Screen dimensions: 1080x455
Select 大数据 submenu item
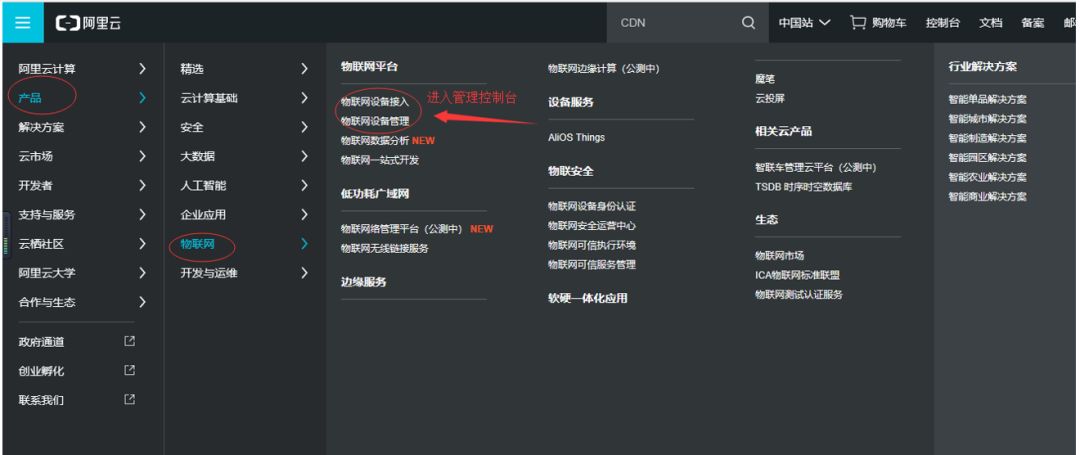[x=198, y=156]
